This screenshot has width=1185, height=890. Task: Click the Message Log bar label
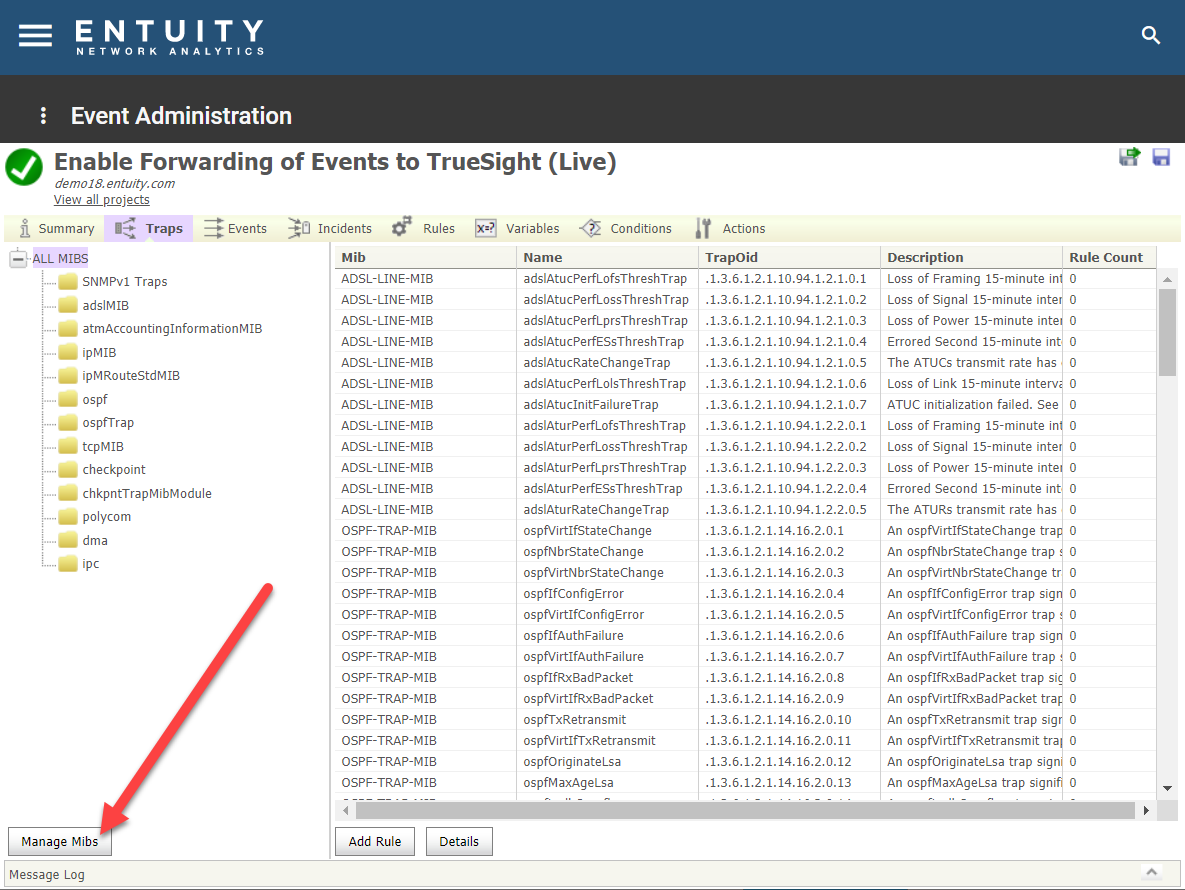[47, 874]
